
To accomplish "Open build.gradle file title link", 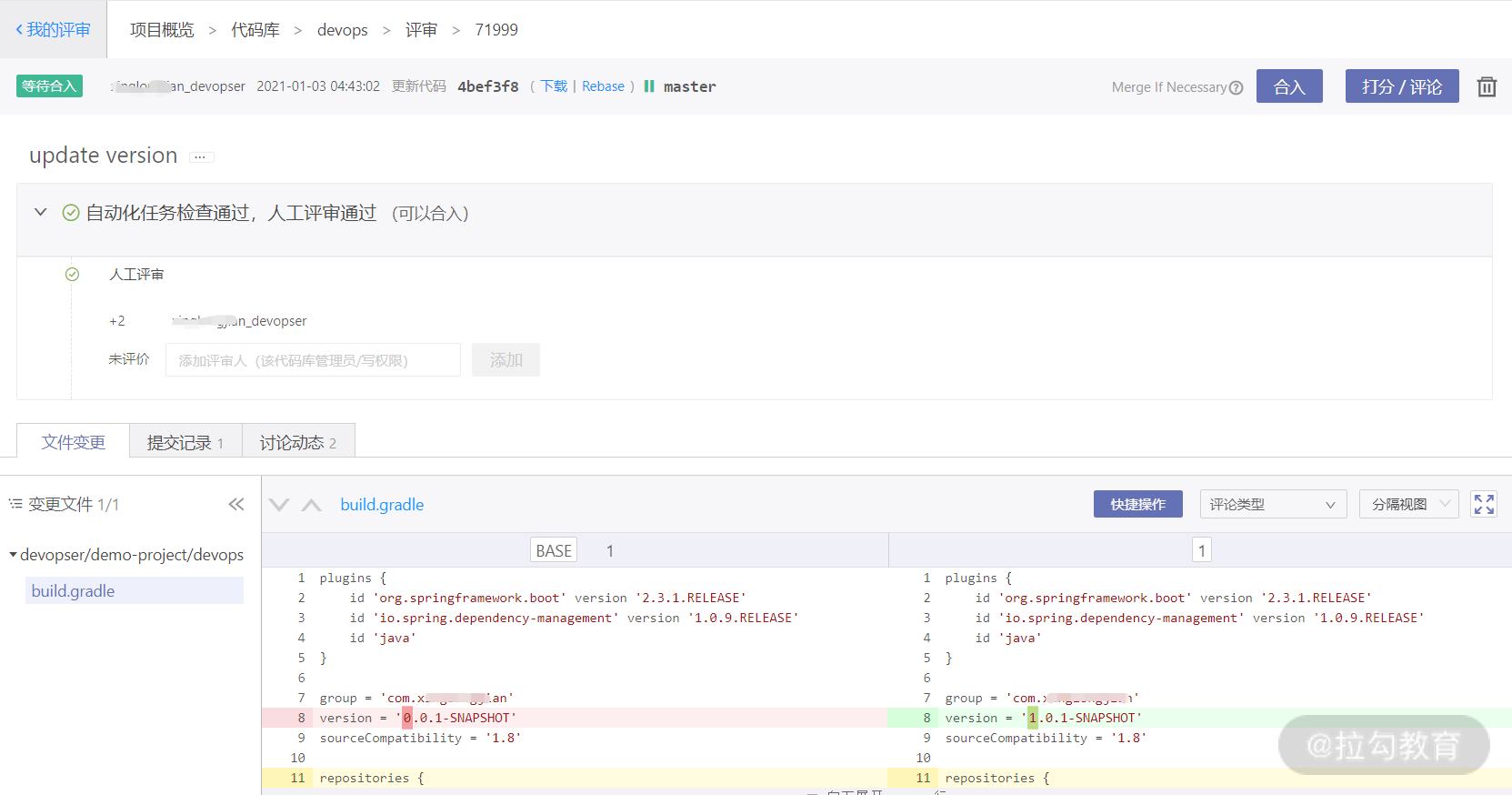I will [x=382, y=505].
